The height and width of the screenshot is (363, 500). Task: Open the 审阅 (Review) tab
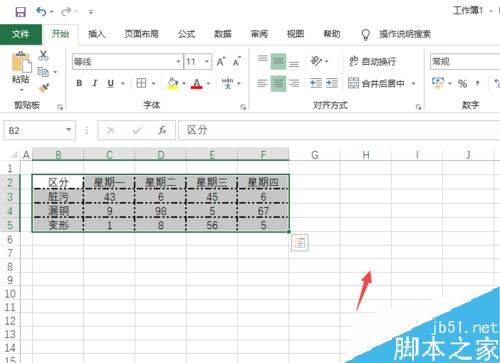coord(259,34)
